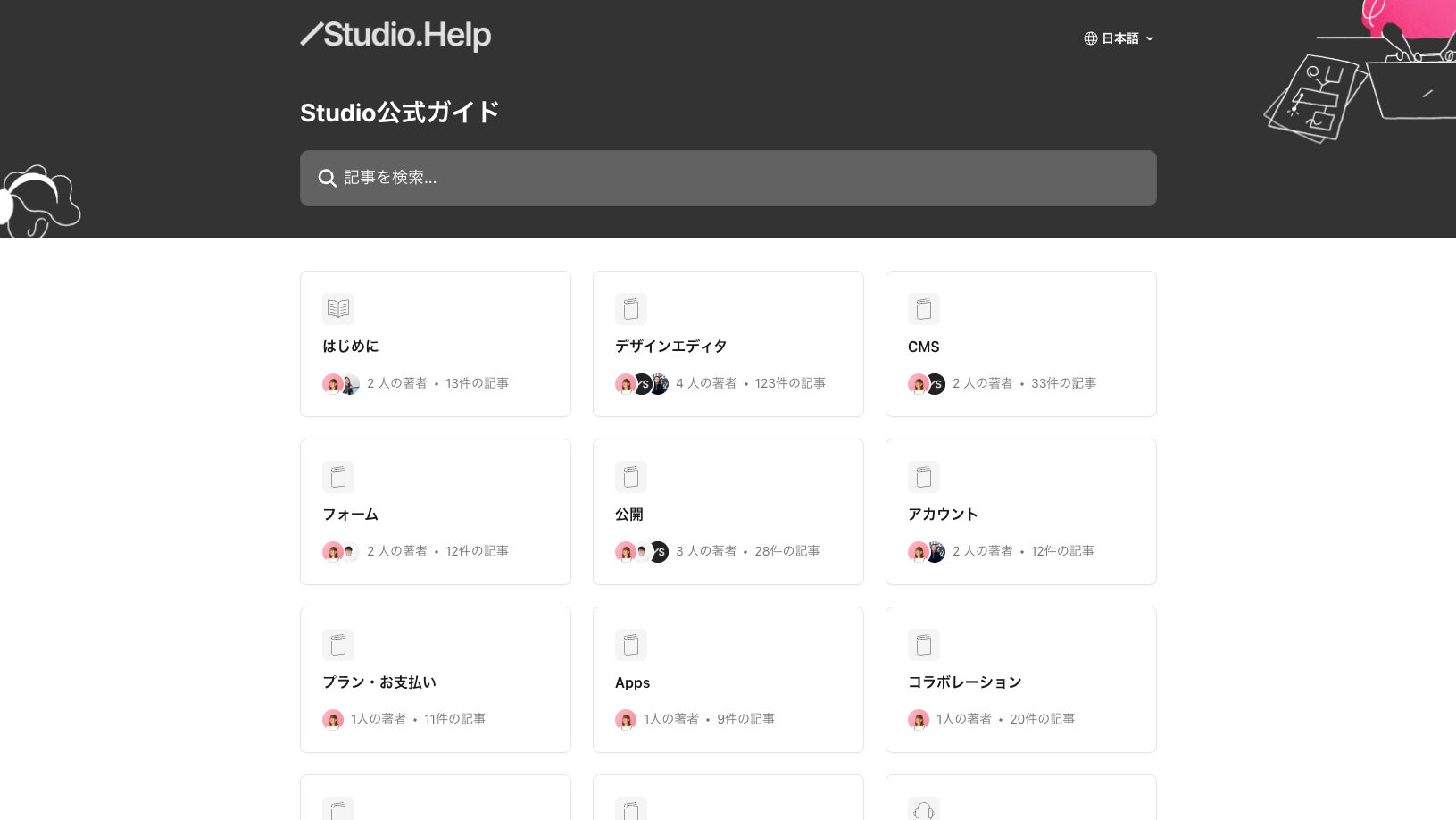Screen dimensions: 1456x820
Task: Click the 20件の記事 text
Action: [1042, 719]
